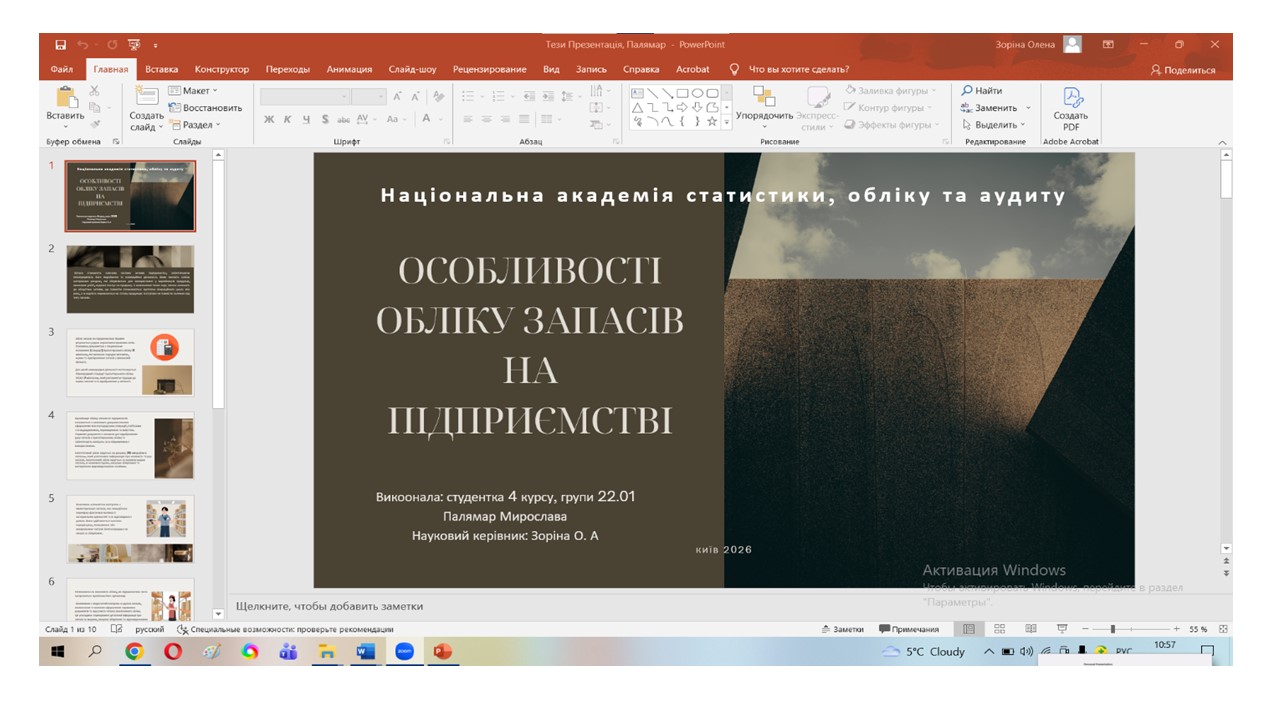Click the Share (Поделиться) button

(x=1183, y=70)
